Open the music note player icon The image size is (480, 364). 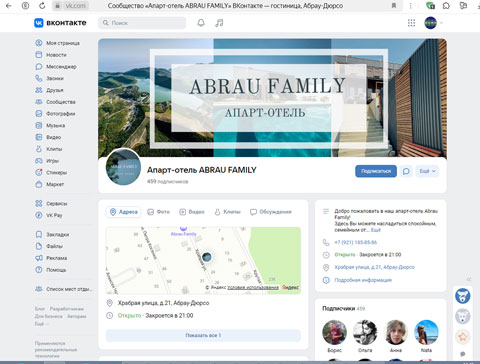pyautogui.click(x=219, y=23)
